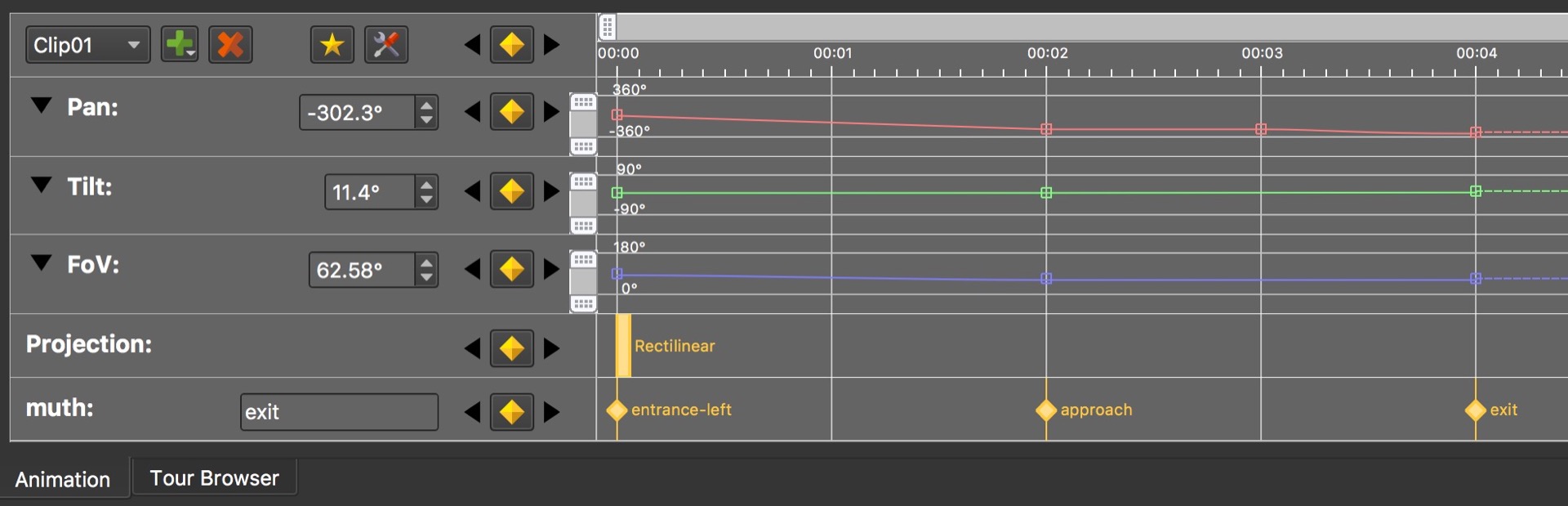Select the exit keyframe marker on timeline
The height and width of the screenshot is (506, 1568).
pos(1476,410)
